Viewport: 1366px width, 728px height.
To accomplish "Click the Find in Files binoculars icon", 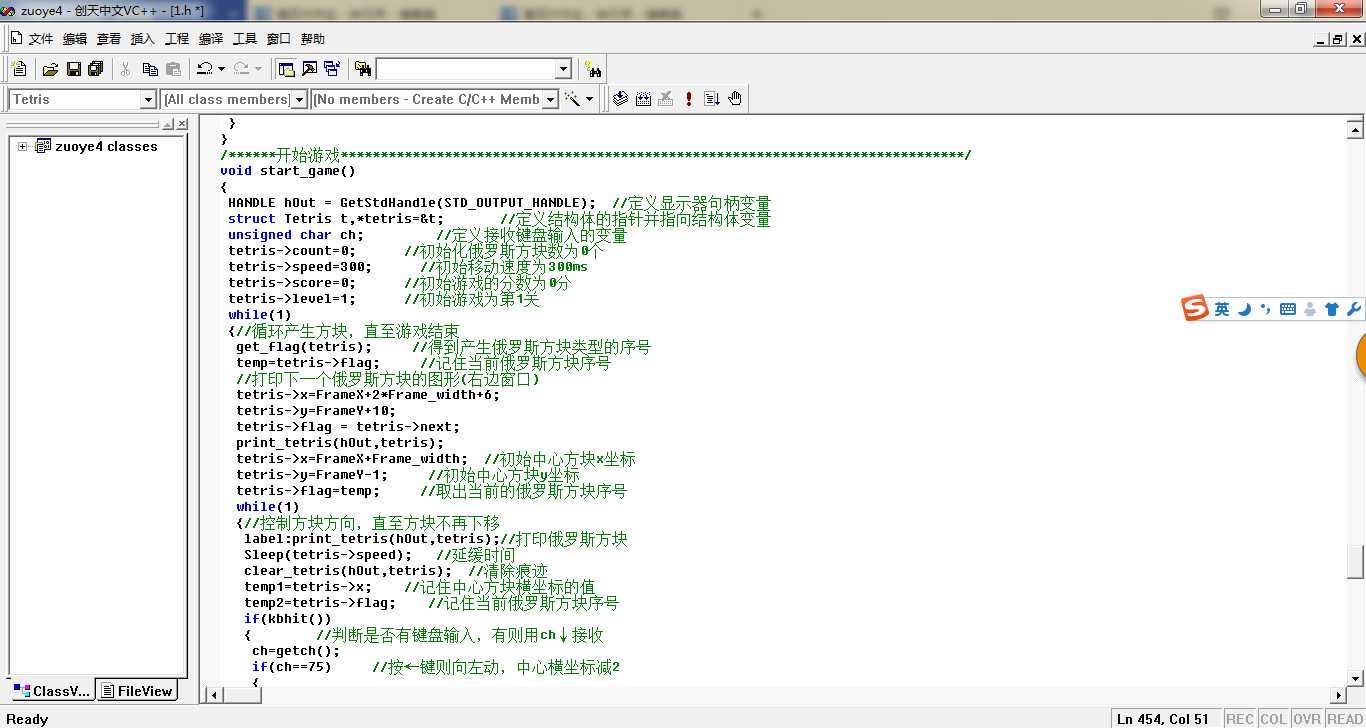I will tap(362, 69).
